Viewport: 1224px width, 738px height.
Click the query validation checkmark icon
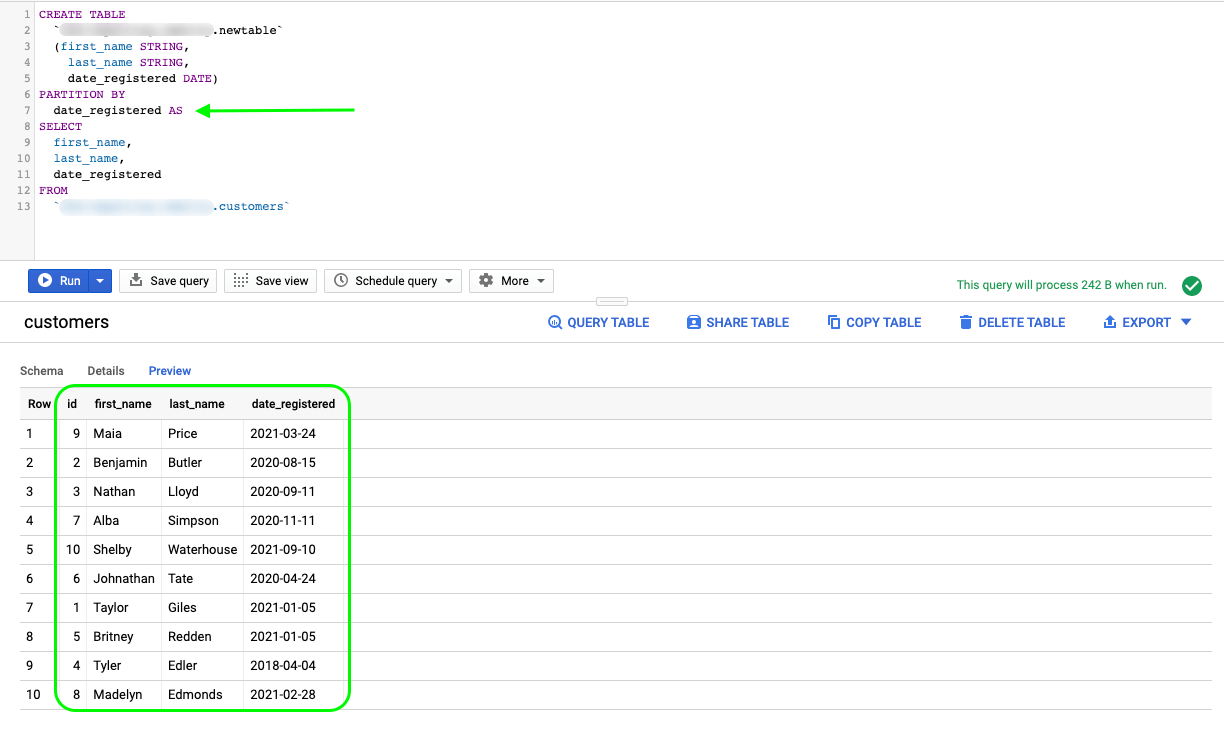(1192, 285)
